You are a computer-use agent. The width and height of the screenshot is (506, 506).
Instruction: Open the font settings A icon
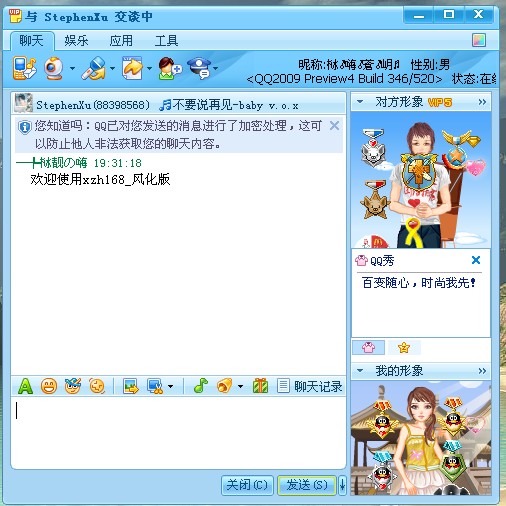25,386
